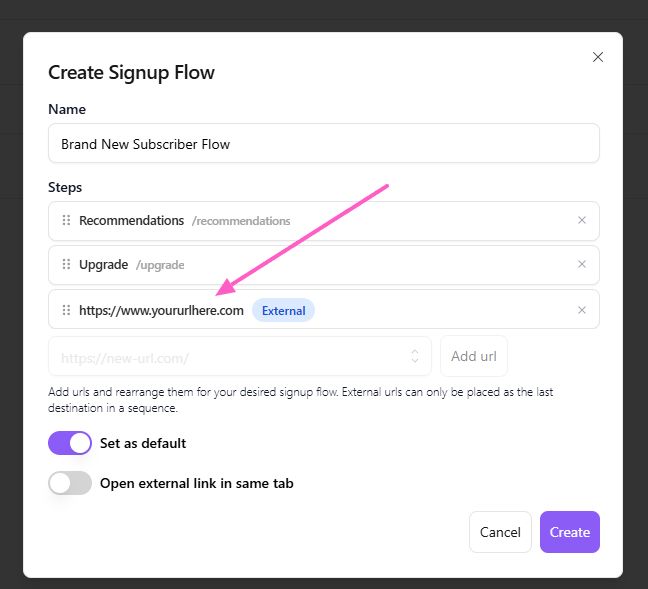Enable Open external link in same tab
The width and height of the screenshot is (648, 589).
click(70, 483)
